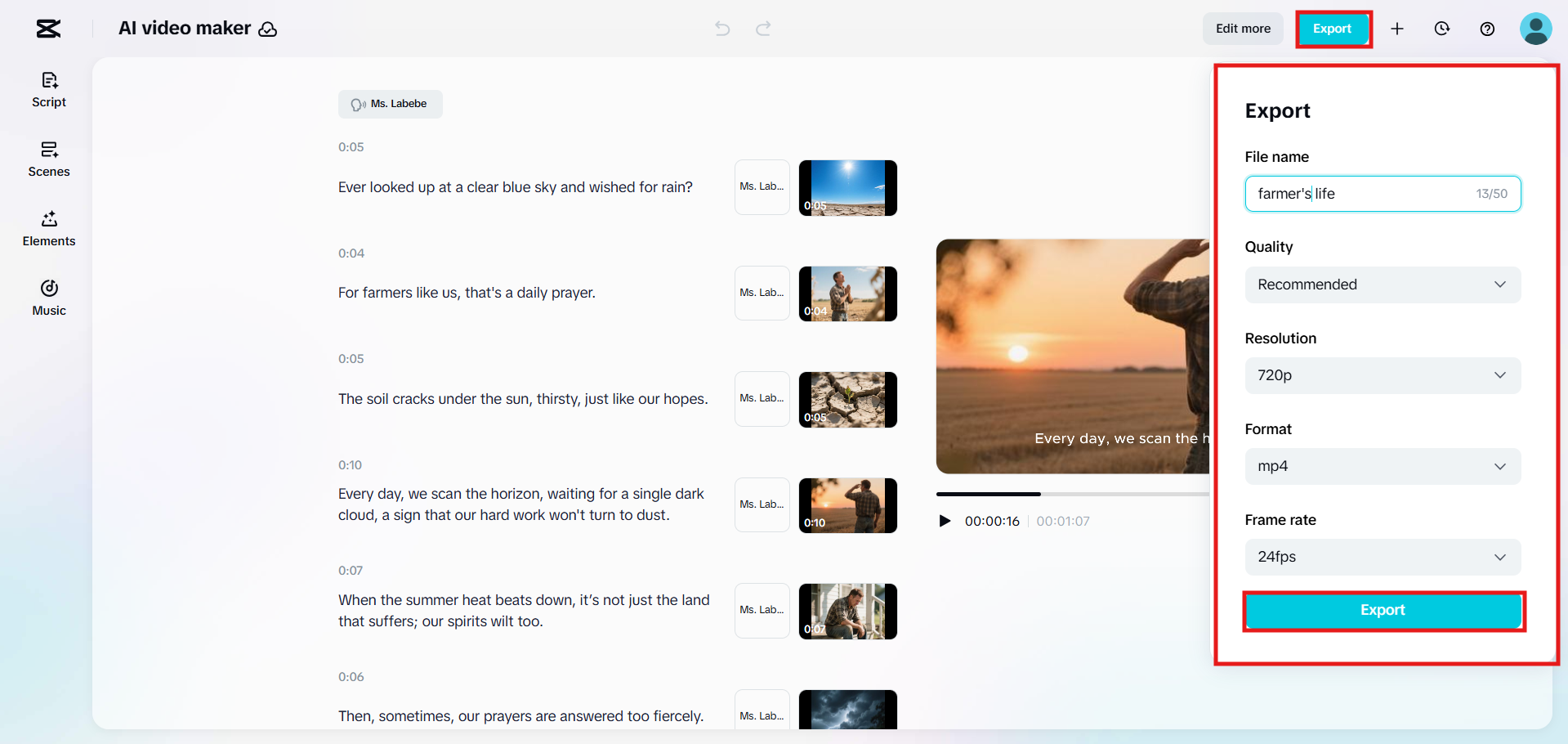
Task: Click Edit more in the top bar
Action: [x=1243, y=29]
